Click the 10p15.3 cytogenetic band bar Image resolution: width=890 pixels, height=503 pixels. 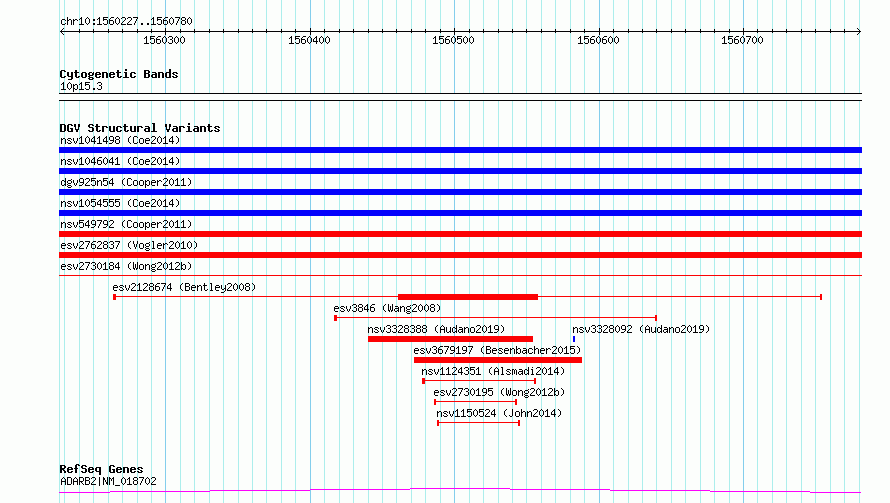click(460, 97)
